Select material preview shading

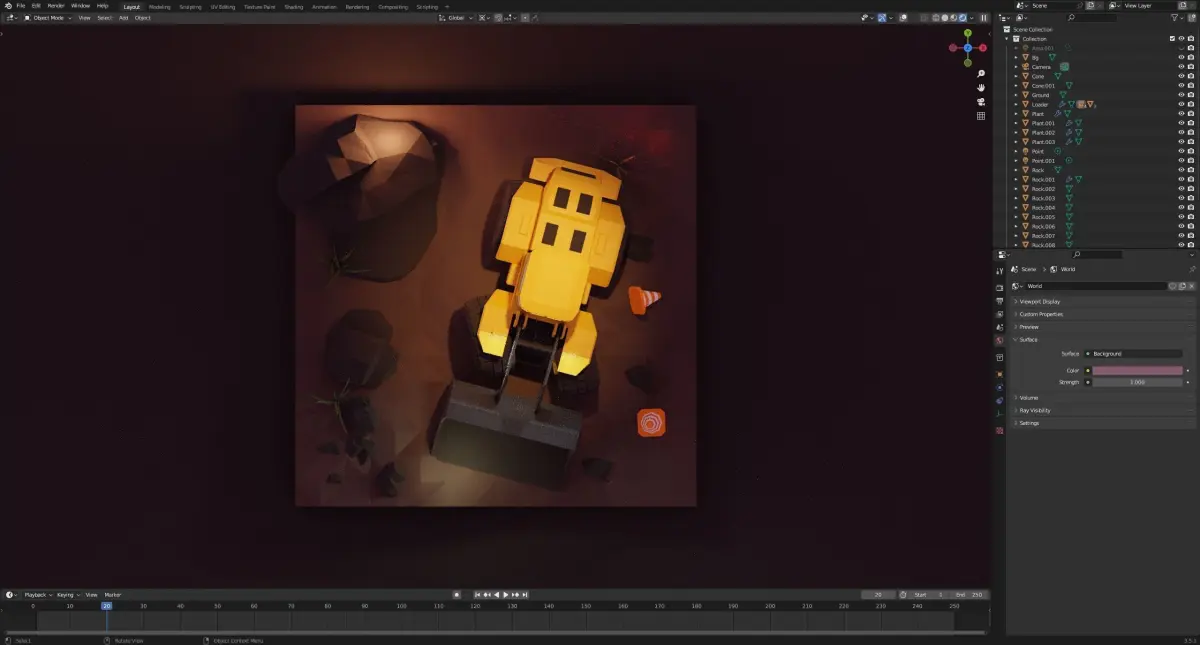point(953,18)
